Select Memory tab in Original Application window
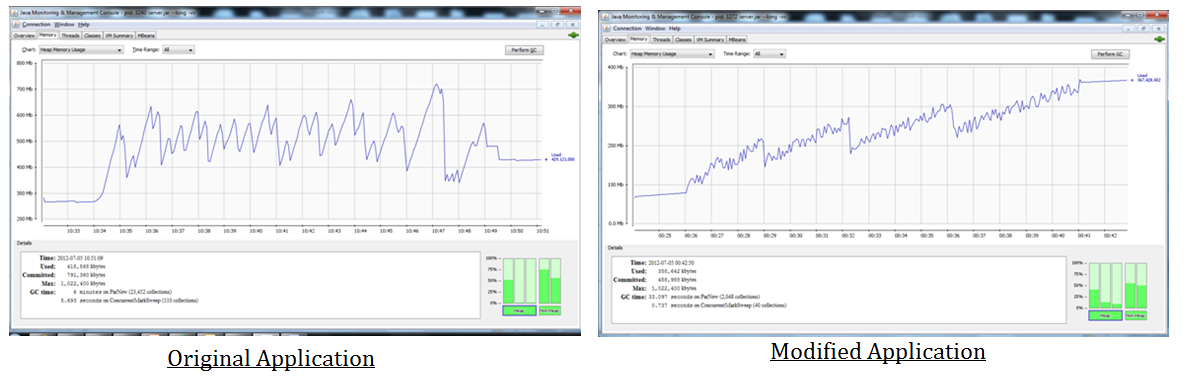 coord(48,35)
